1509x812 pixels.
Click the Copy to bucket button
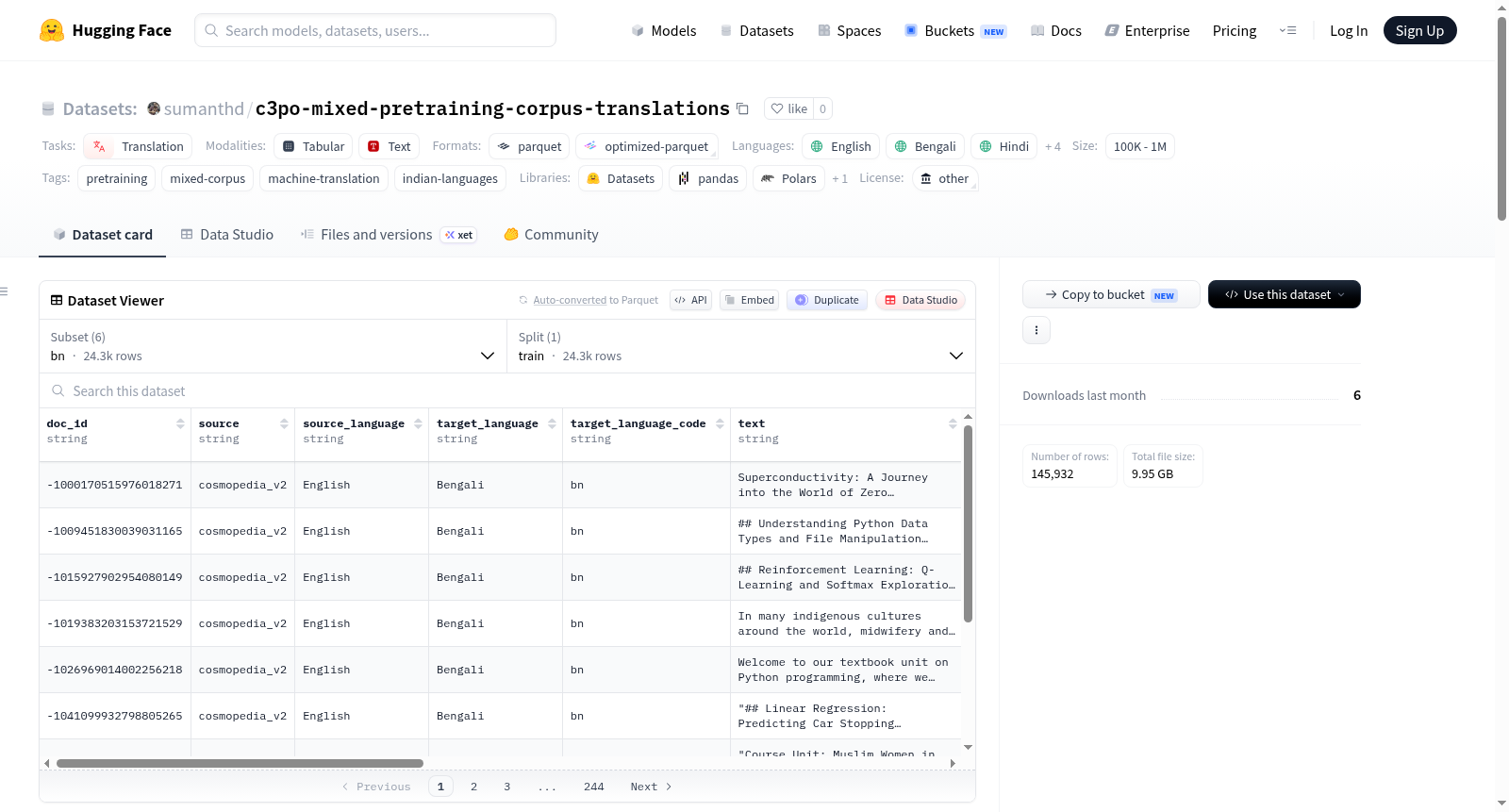click(1111, 294)
